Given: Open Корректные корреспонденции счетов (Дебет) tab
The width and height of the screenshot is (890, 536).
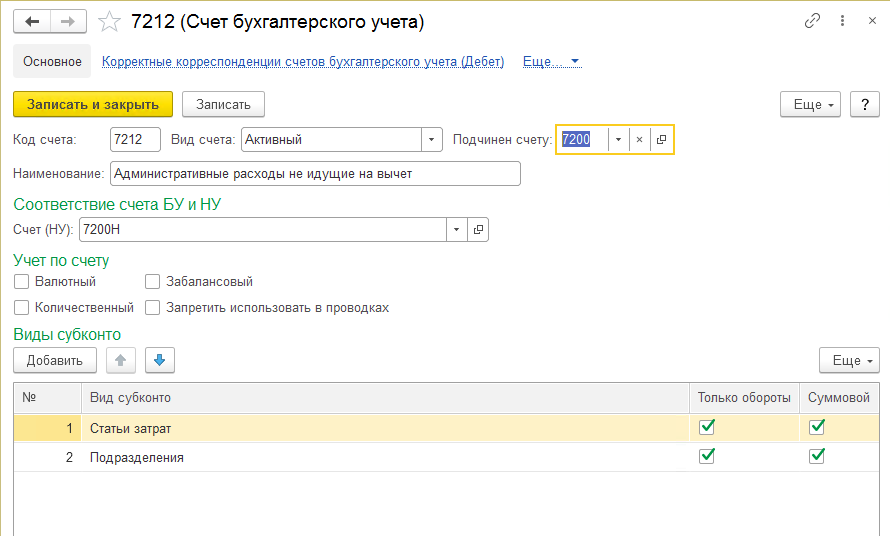Looking at the screenshot, I should pos(302,62).
